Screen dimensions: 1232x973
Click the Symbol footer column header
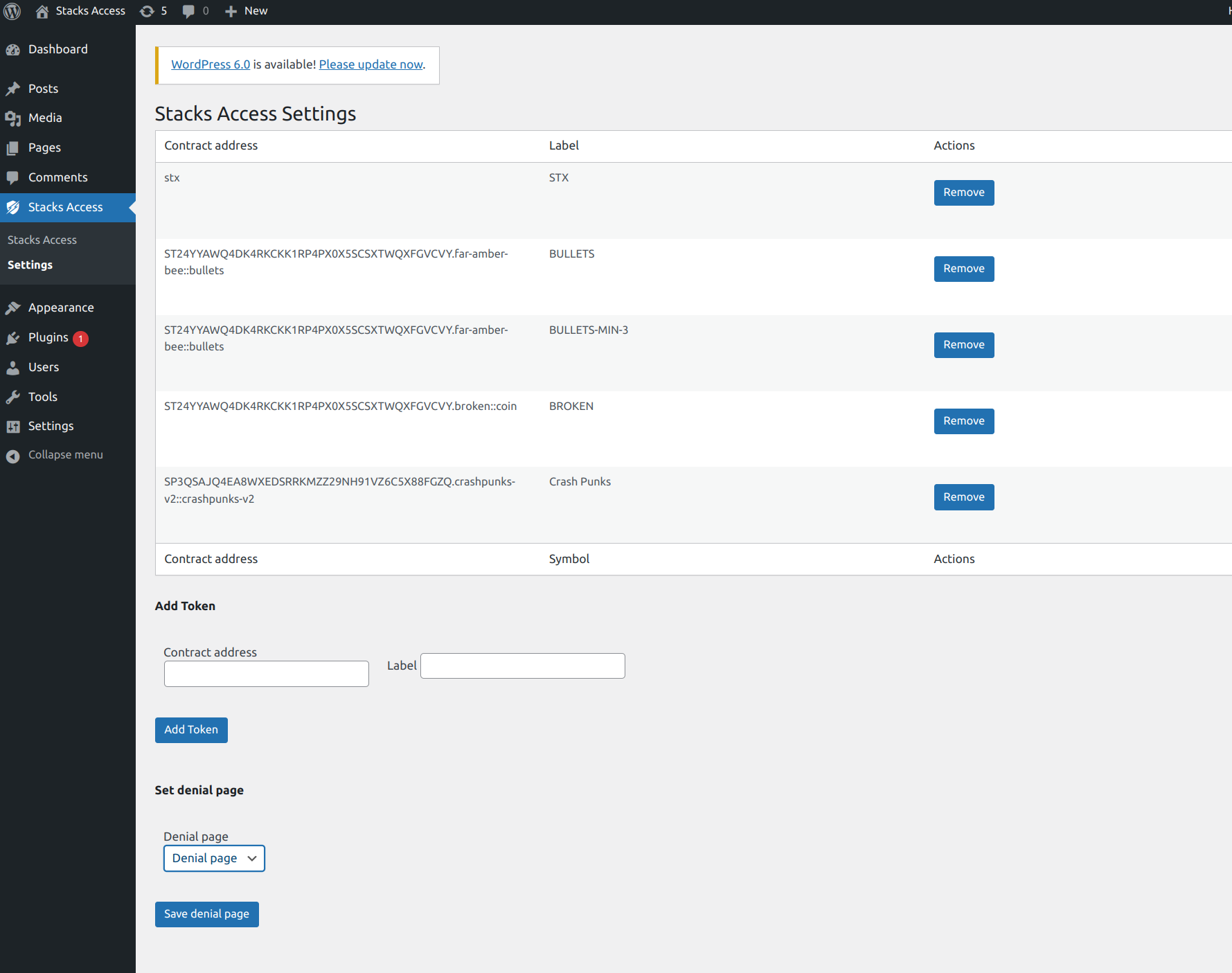pos(569,560)
